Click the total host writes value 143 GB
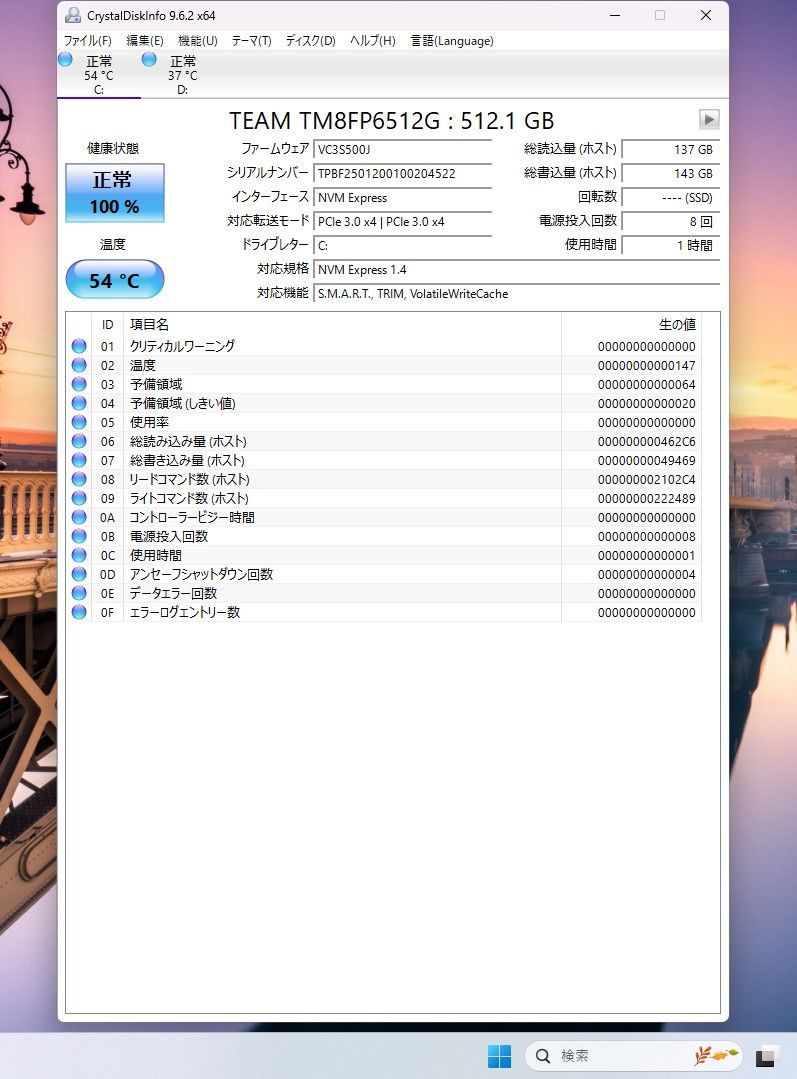This screenshot has width=797, height=1079. pyautogui.click(x=671, y=173)
